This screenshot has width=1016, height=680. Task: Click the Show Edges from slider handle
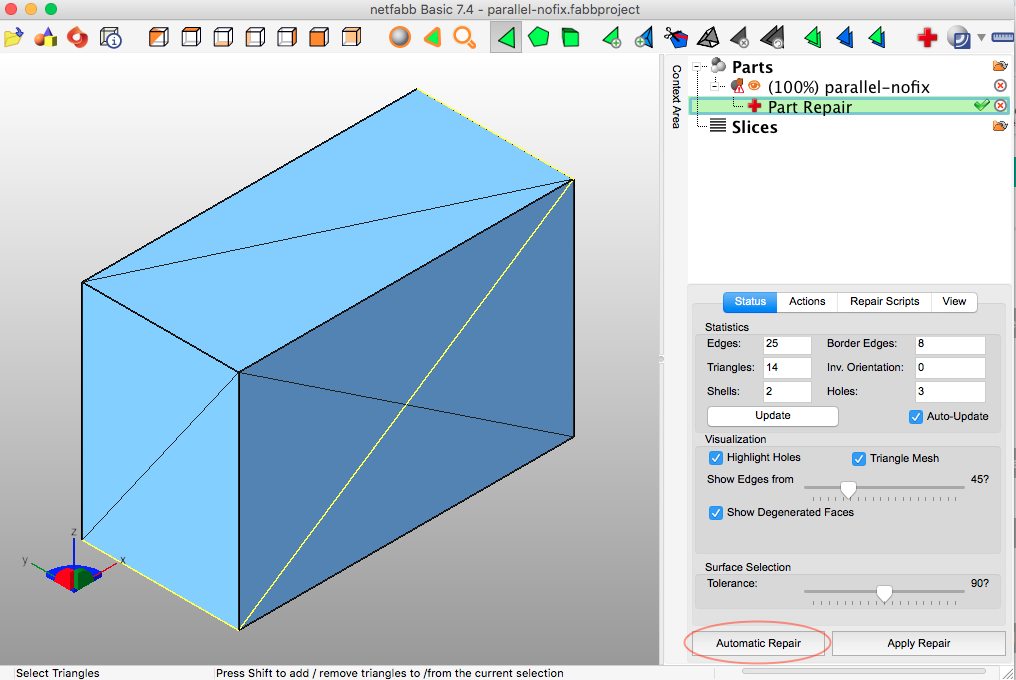point(848,489)
